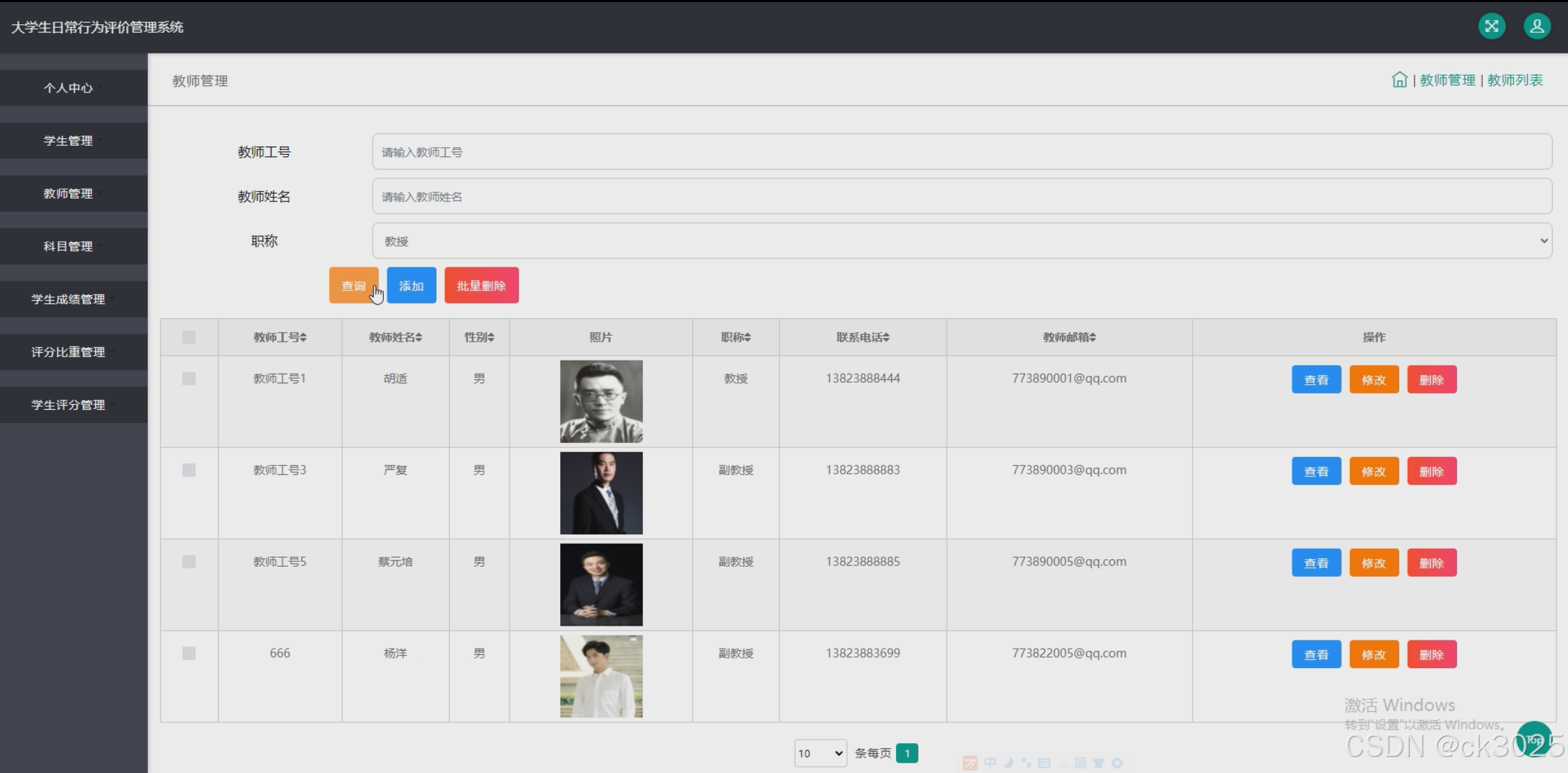Go to 学生评分管理 sidebar item
1568x773 pixels.
(68, 405)
